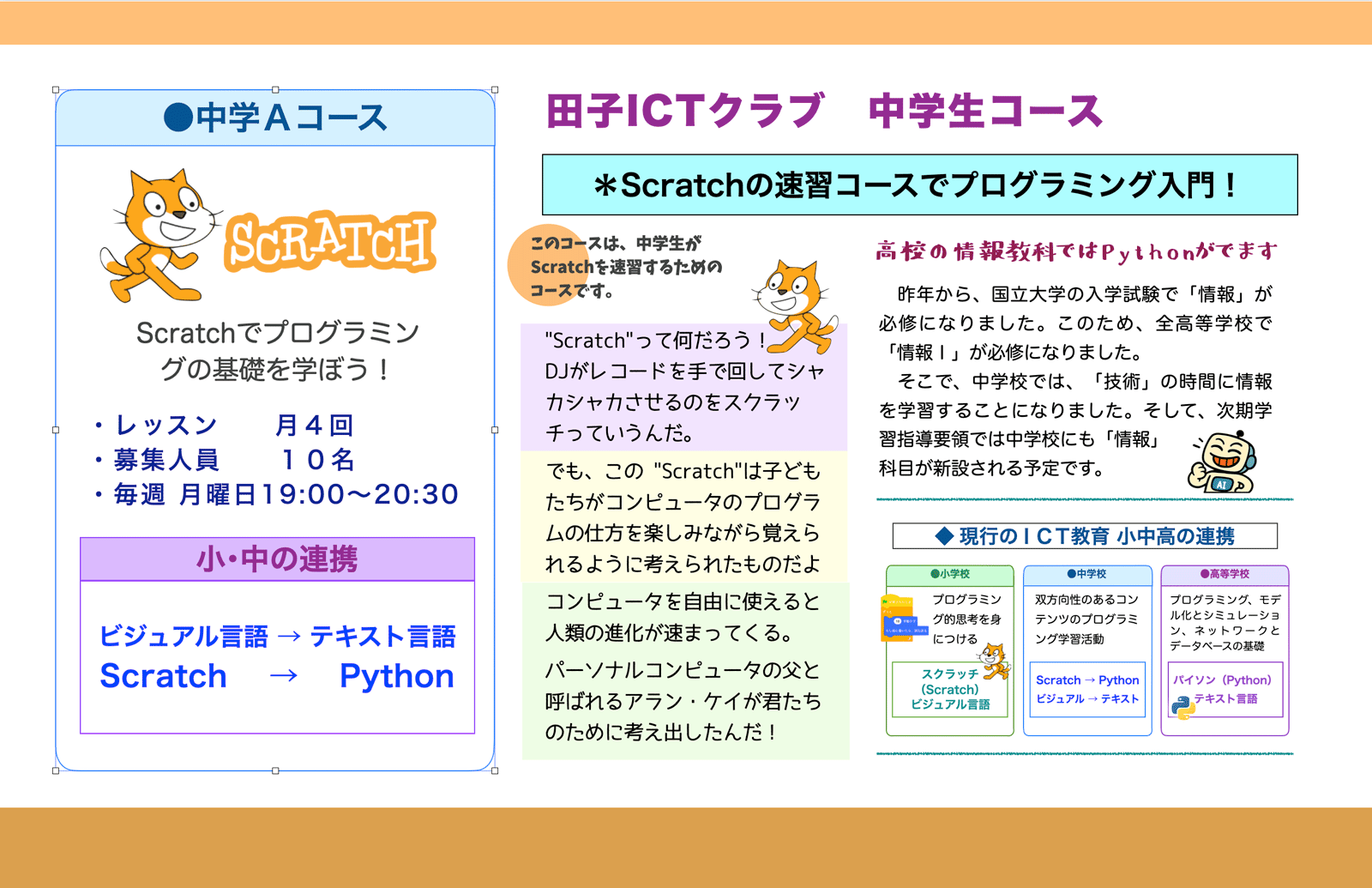
Task: Click the text Scratchでプログラミングの基礎を学ぼう！
Action: tap(277, 351)
